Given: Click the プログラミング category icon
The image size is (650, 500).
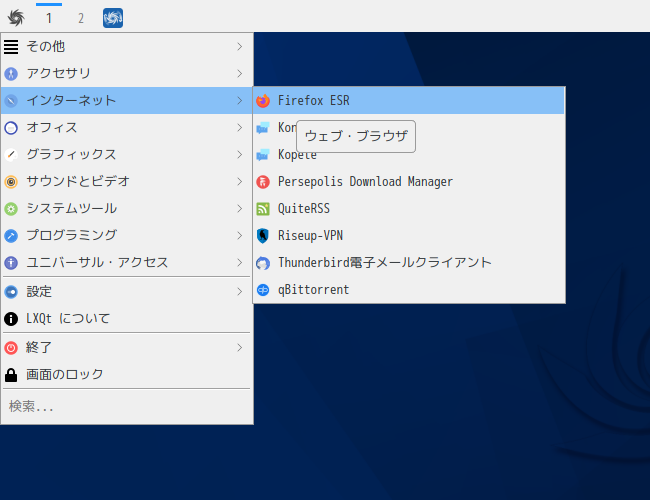Looking at the screenshot, I should click(x=11, y=236).
